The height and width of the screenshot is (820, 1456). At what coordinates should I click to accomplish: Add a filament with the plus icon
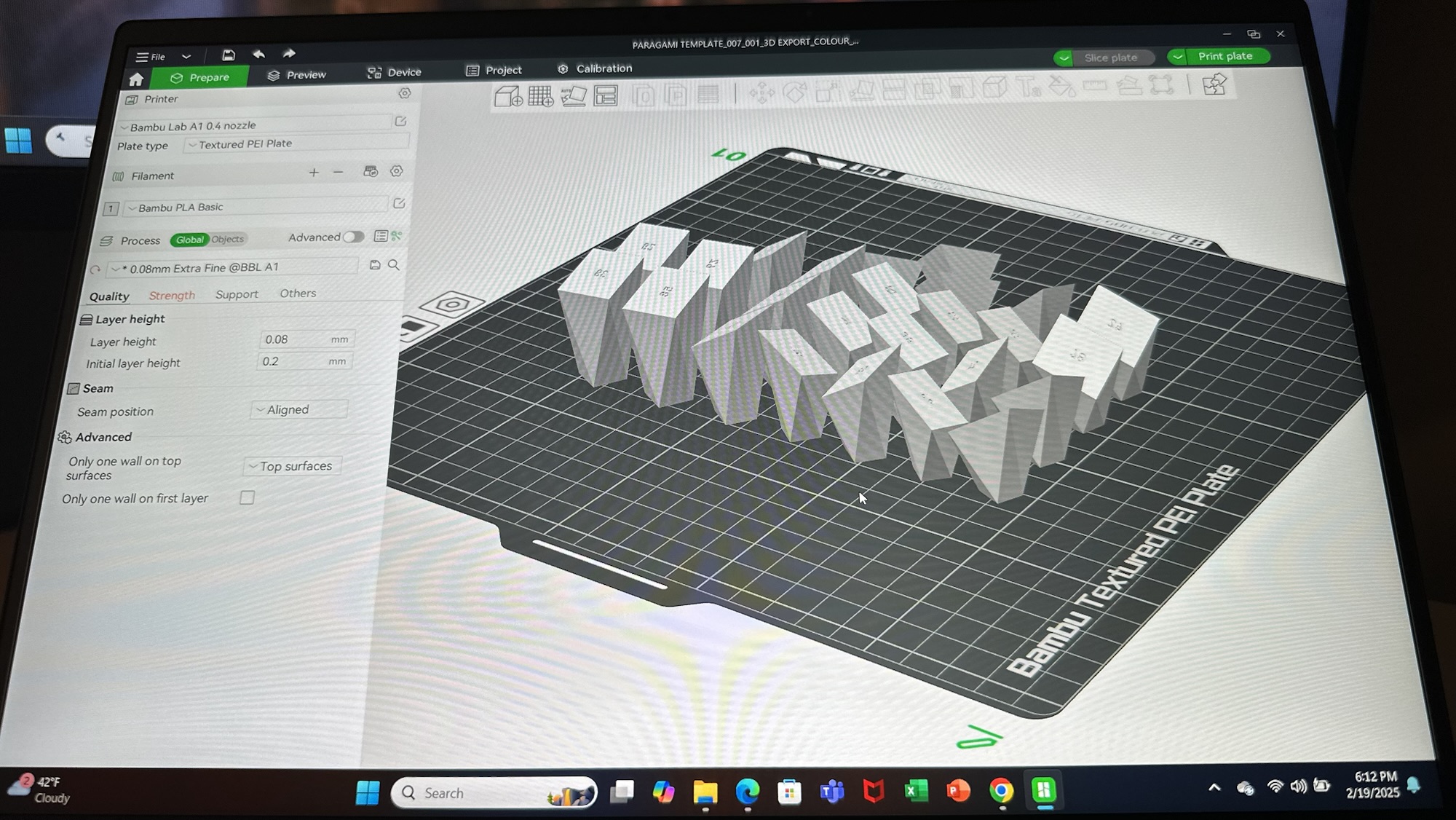click(314, 173)
